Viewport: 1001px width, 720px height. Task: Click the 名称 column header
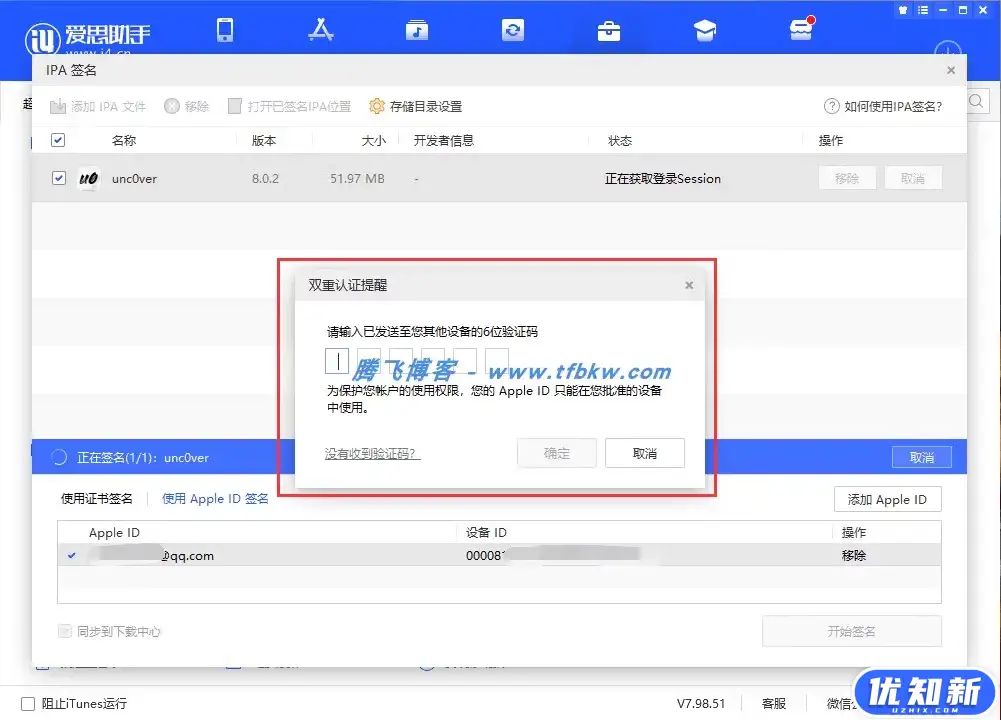click(124, 140)
